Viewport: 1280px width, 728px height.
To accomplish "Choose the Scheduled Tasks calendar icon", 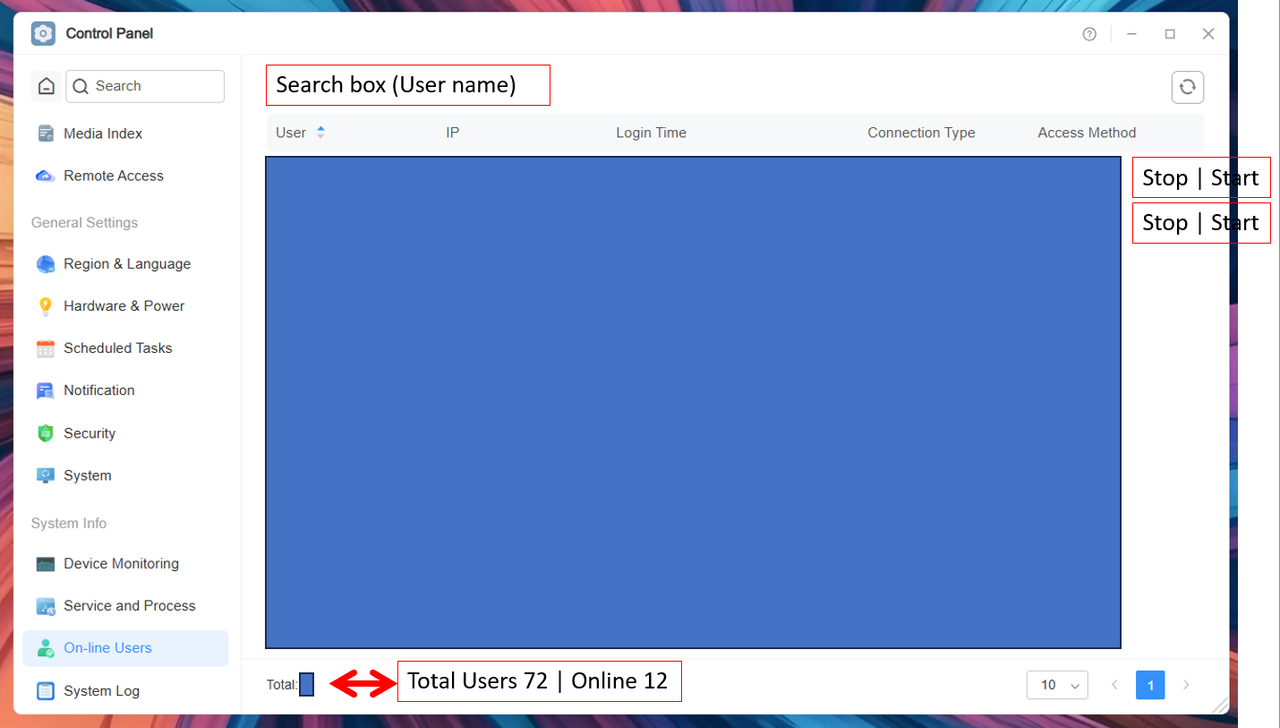I will coord(45,348).
